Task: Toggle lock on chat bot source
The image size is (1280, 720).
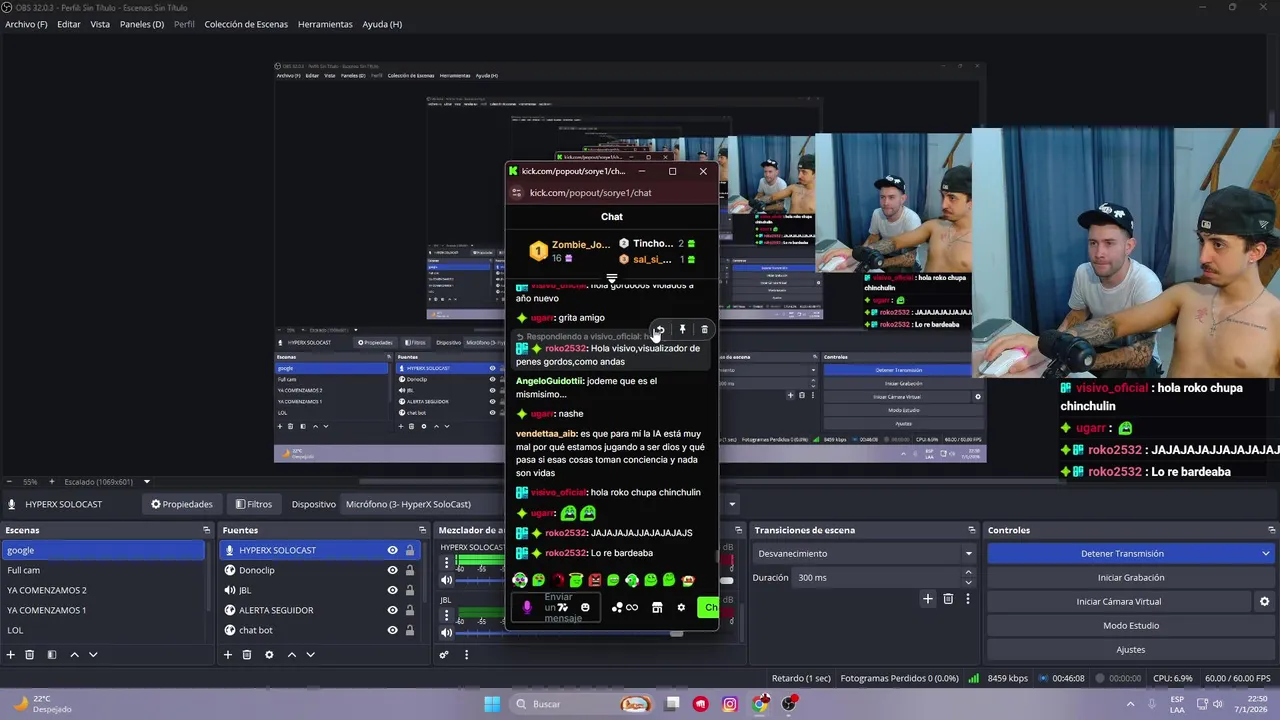Action: 410,630
